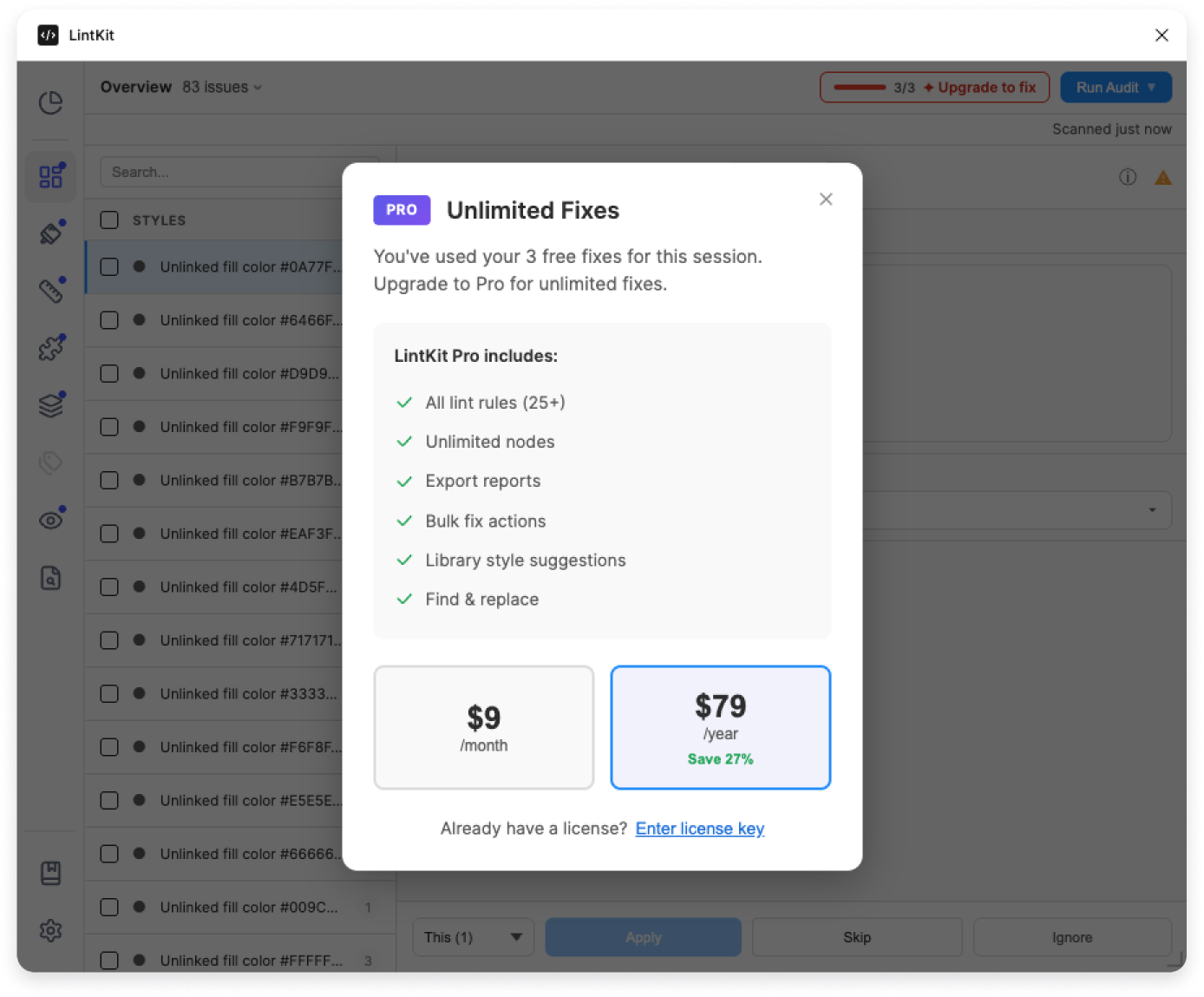Viewport: 1204px width, 997px height.
Task: Click the resize handle in the window corner
Action: [x=1177, y=961]
